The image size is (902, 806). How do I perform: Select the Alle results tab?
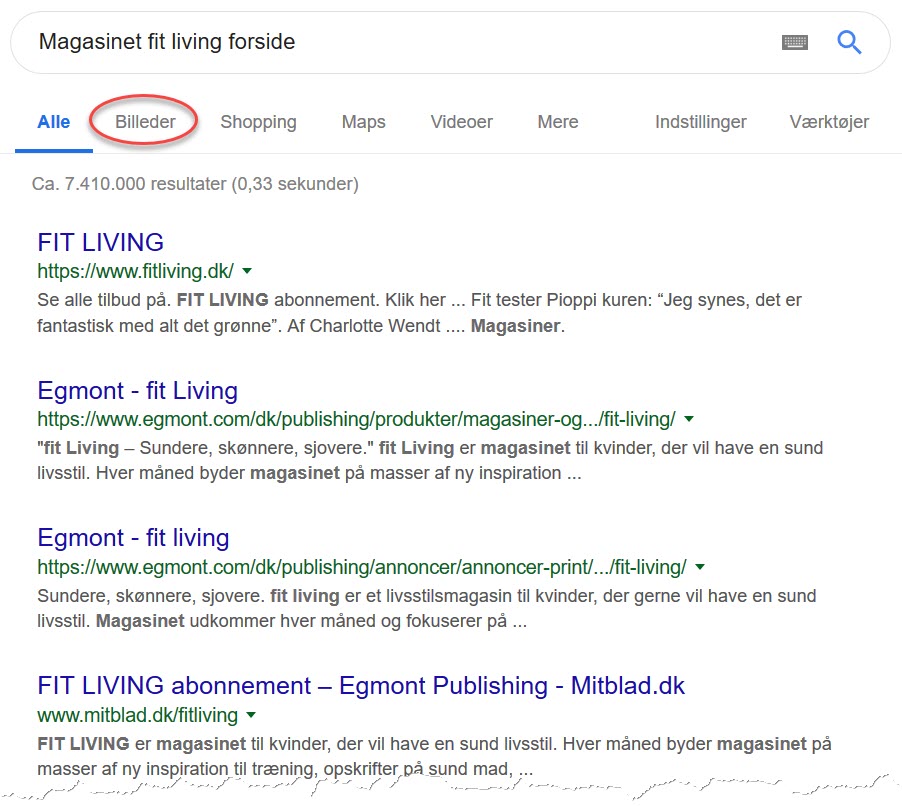[x=54, y=122]
